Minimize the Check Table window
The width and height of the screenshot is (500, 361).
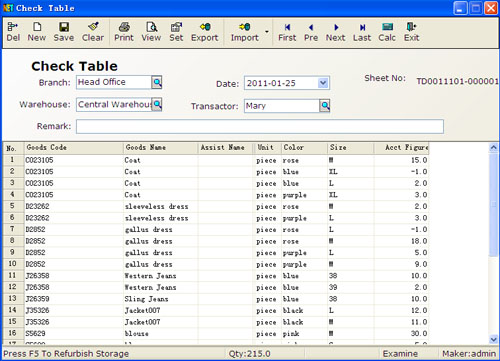(460, 8)
